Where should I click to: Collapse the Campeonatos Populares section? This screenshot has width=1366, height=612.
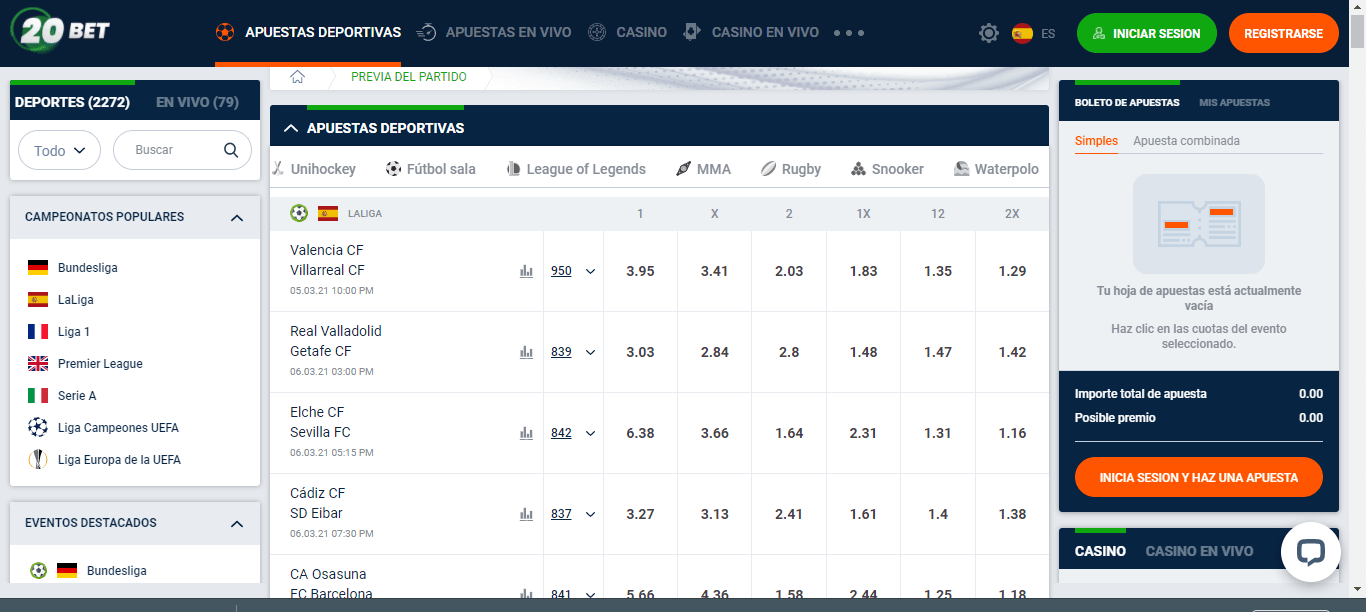tap(237, 217)
